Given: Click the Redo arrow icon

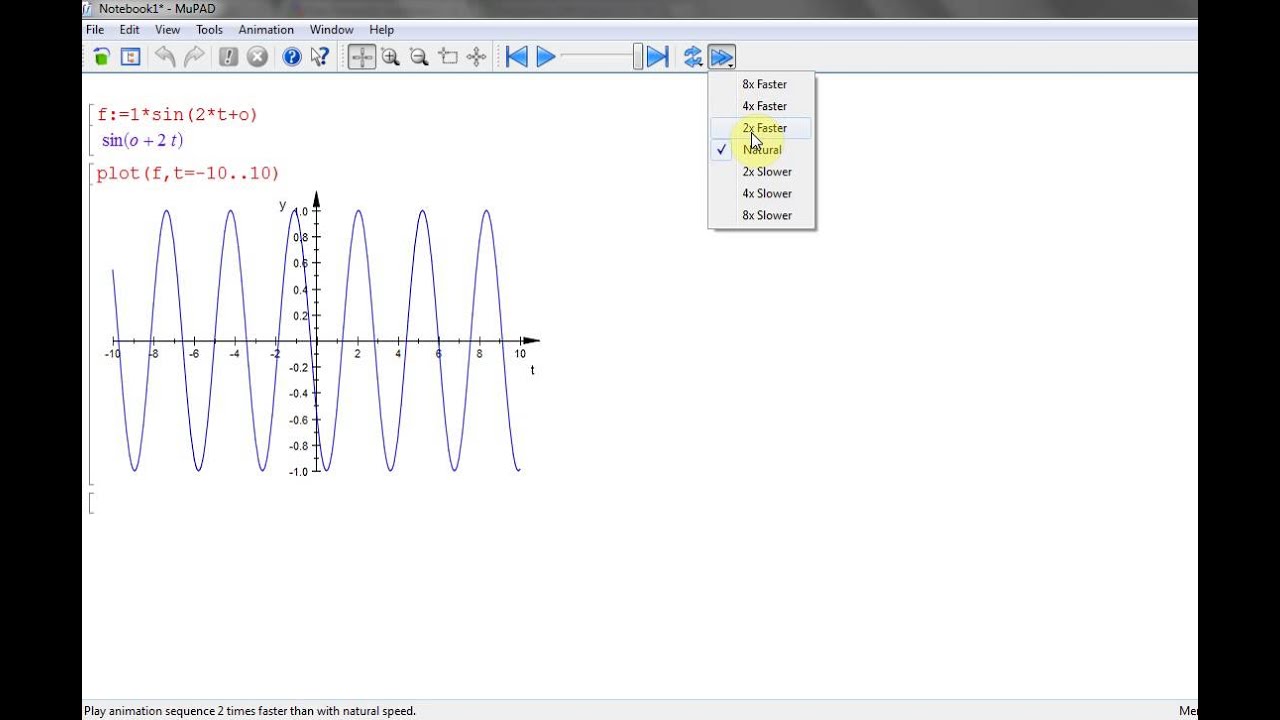Looking at the screenshot, I should (194, 57).
